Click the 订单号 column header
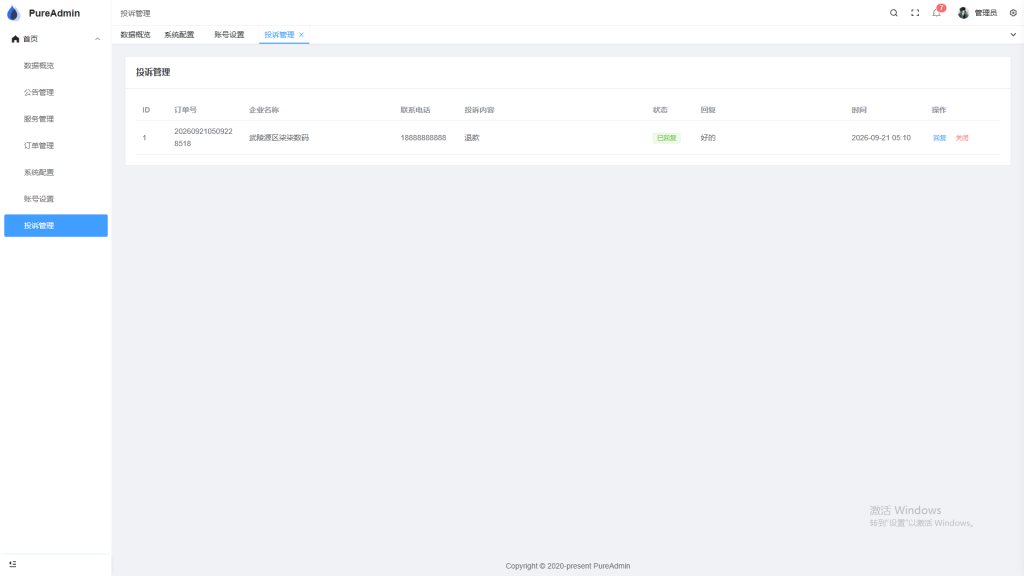This screenshot has width=1024, height=576. point(185,110)
